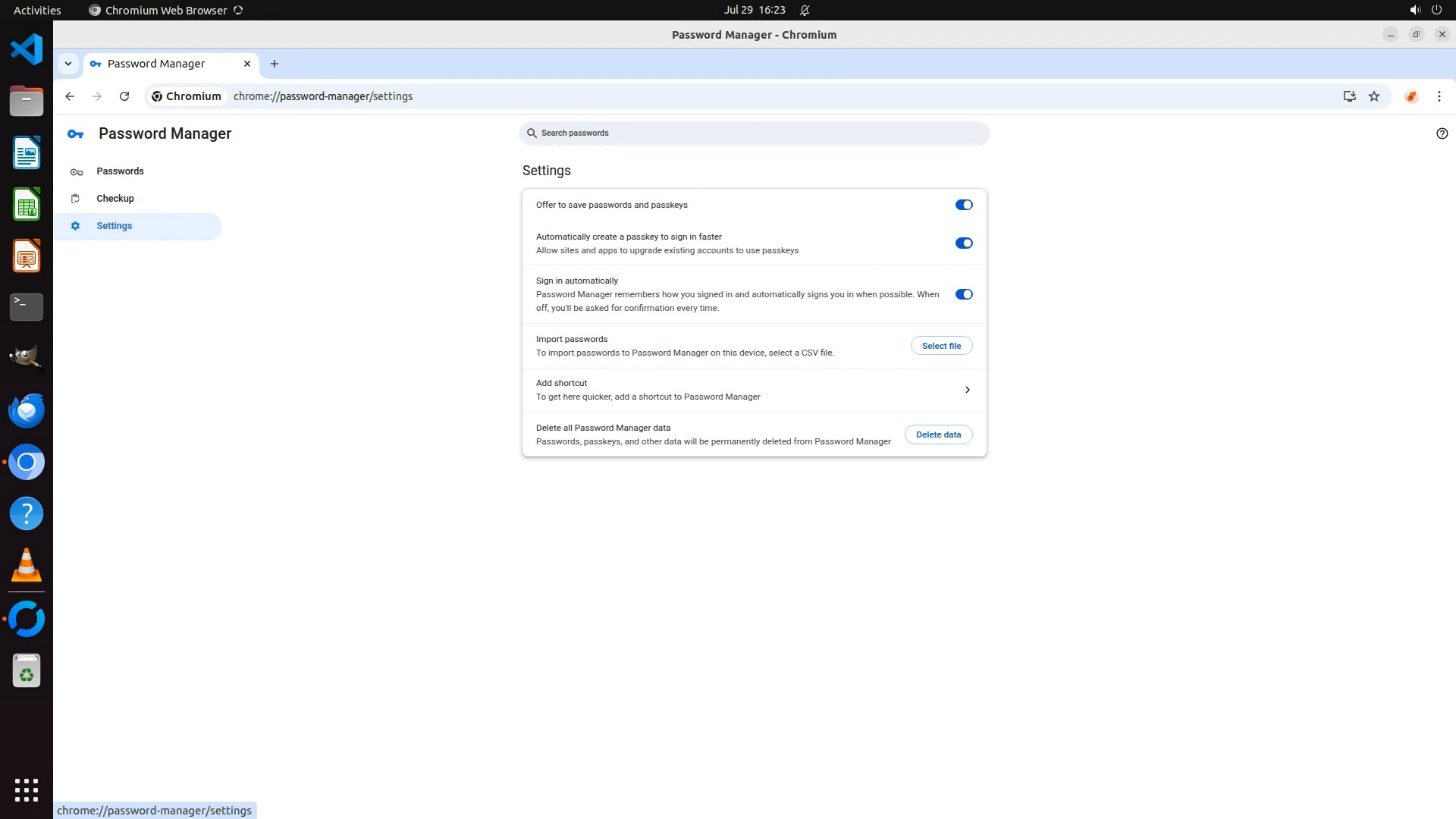The height and width of the screenshot is (819, 1456).
Task: Disable automatic passkey creation toggle
Action: click(963, 243)
